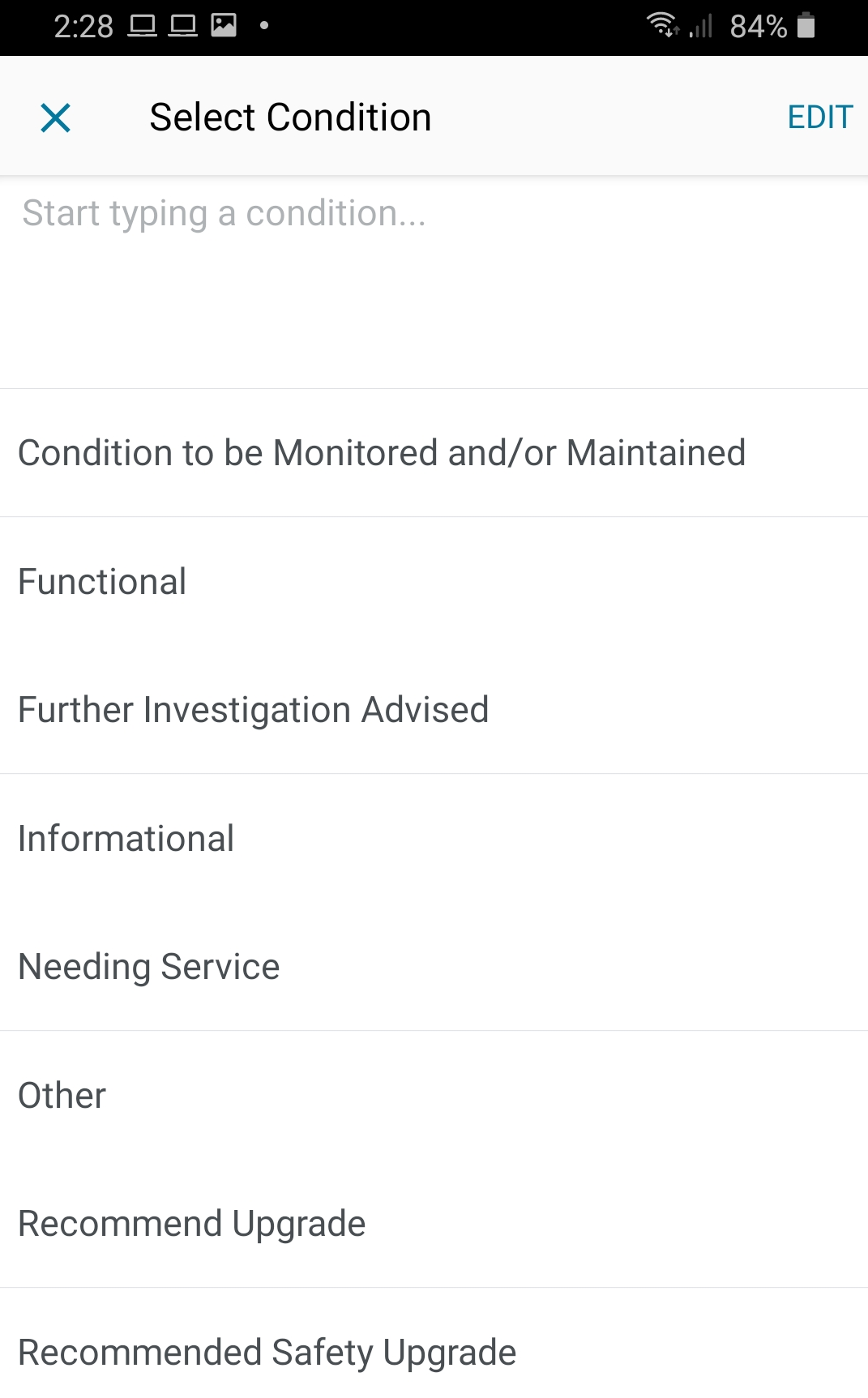The height and width of the screenshot is (1398, 868).
Task: Tap the EDIT button
Action: click(x=819, y=118)
